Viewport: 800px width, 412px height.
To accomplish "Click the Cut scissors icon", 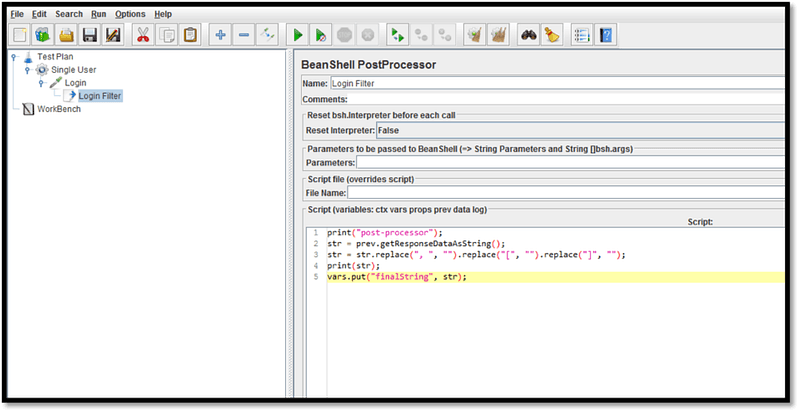I will (x=142, y=35).
